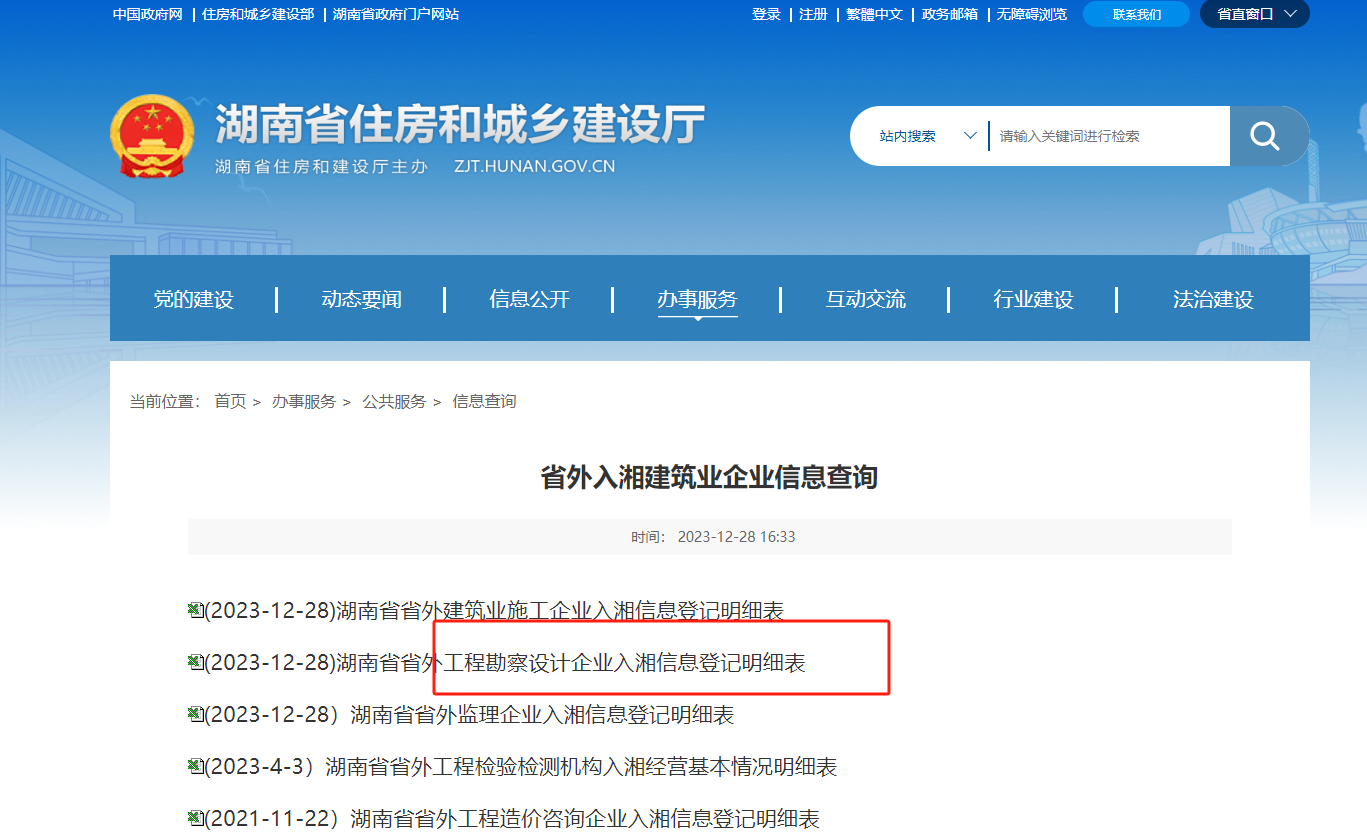
Task: Select the 办事服务 nav item
Action: pos(697,299)
